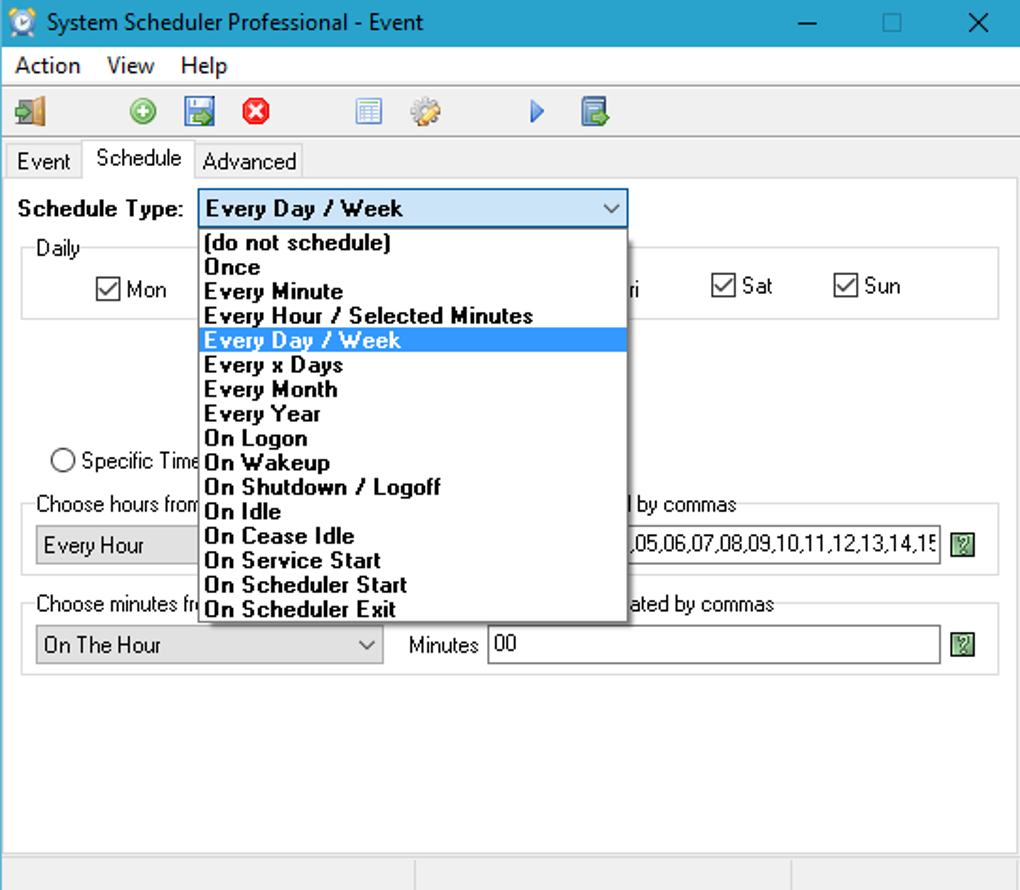
Task: Choose On Service Start option
Action: 413,560
